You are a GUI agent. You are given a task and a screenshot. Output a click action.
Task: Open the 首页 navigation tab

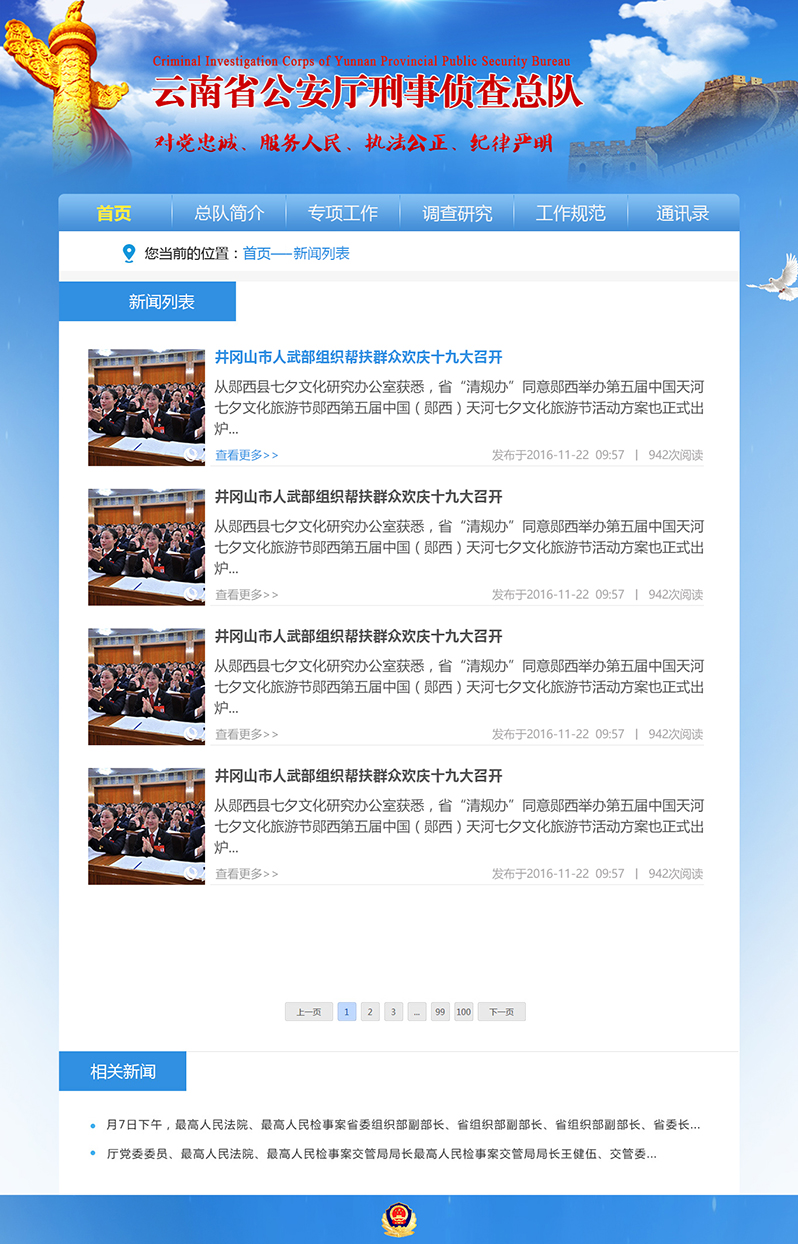point(114,213)
